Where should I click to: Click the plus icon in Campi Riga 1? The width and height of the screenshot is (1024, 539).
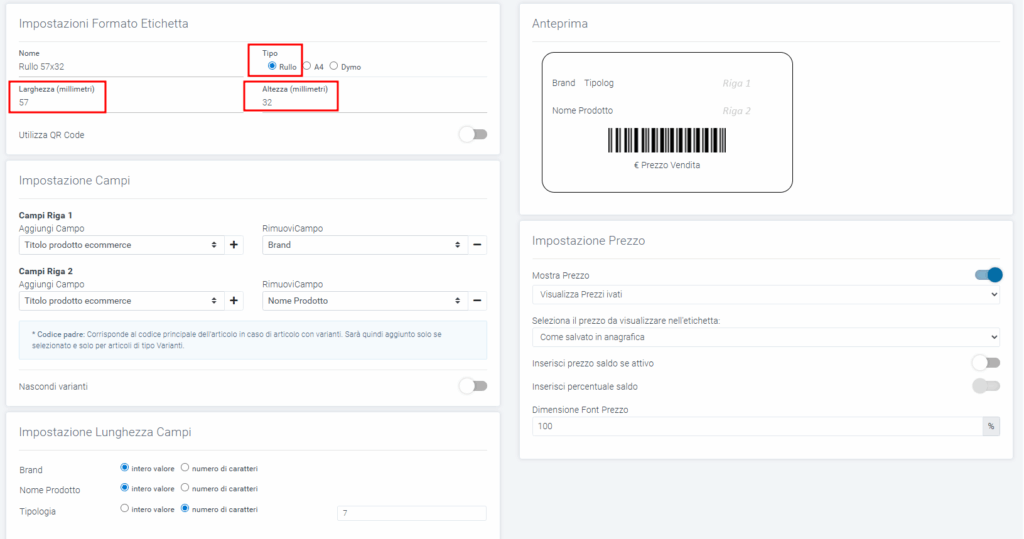[x=235, y=245]
